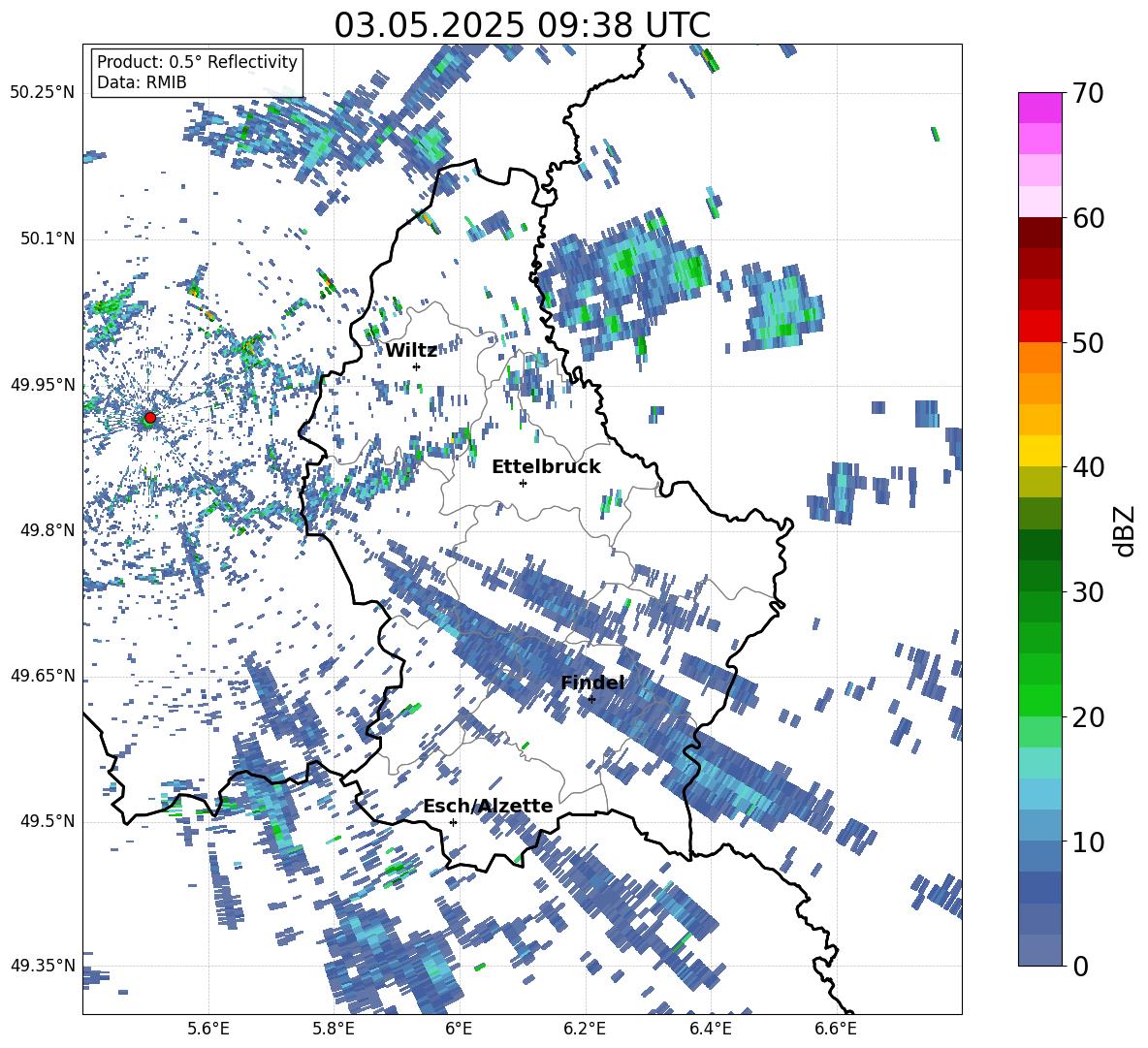Click the 49.8°N latitude label

point(47,530)
